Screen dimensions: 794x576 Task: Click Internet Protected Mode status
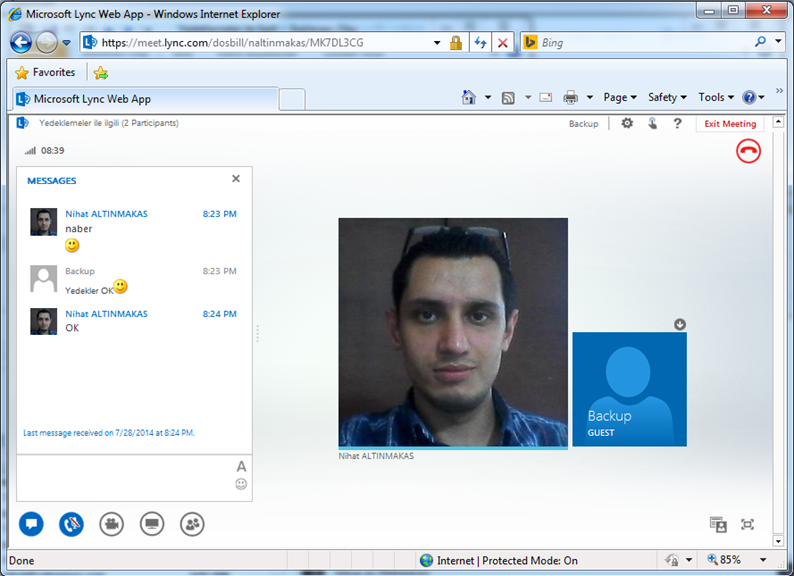pyautogui.click(x=499, y=560)
